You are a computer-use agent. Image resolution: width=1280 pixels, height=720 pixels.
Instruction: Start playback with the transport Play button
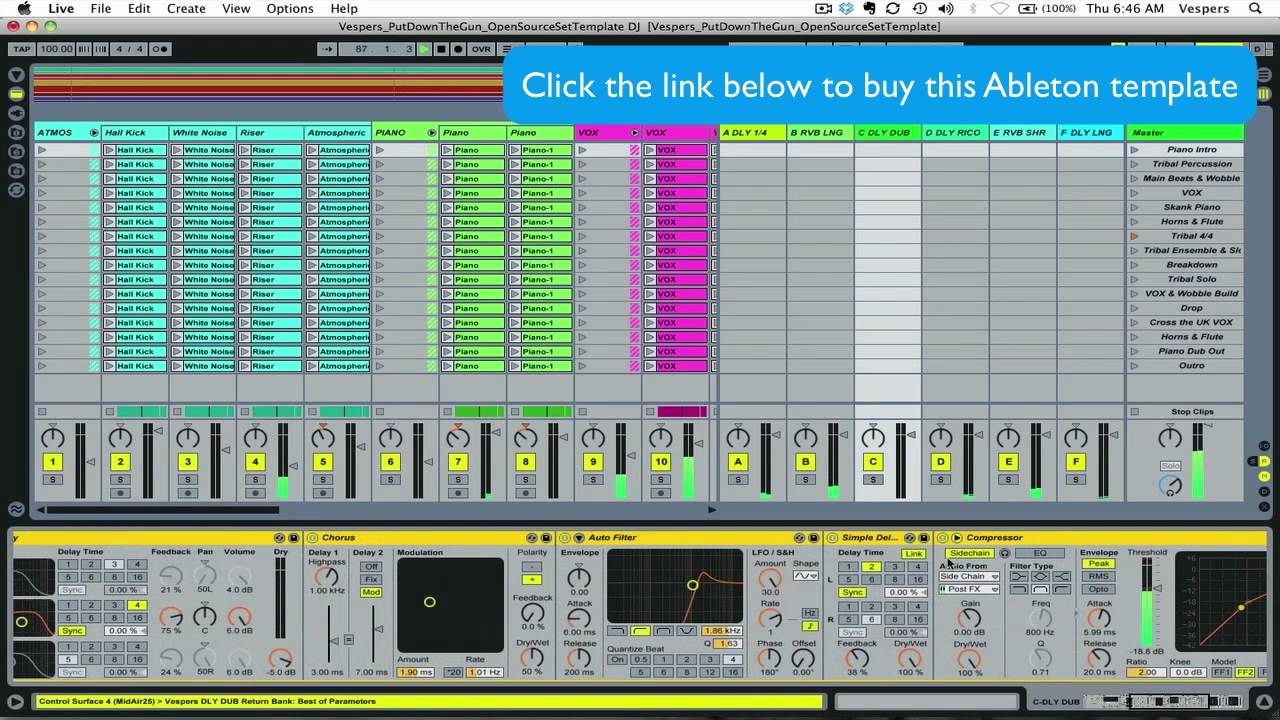coord(425,49)
